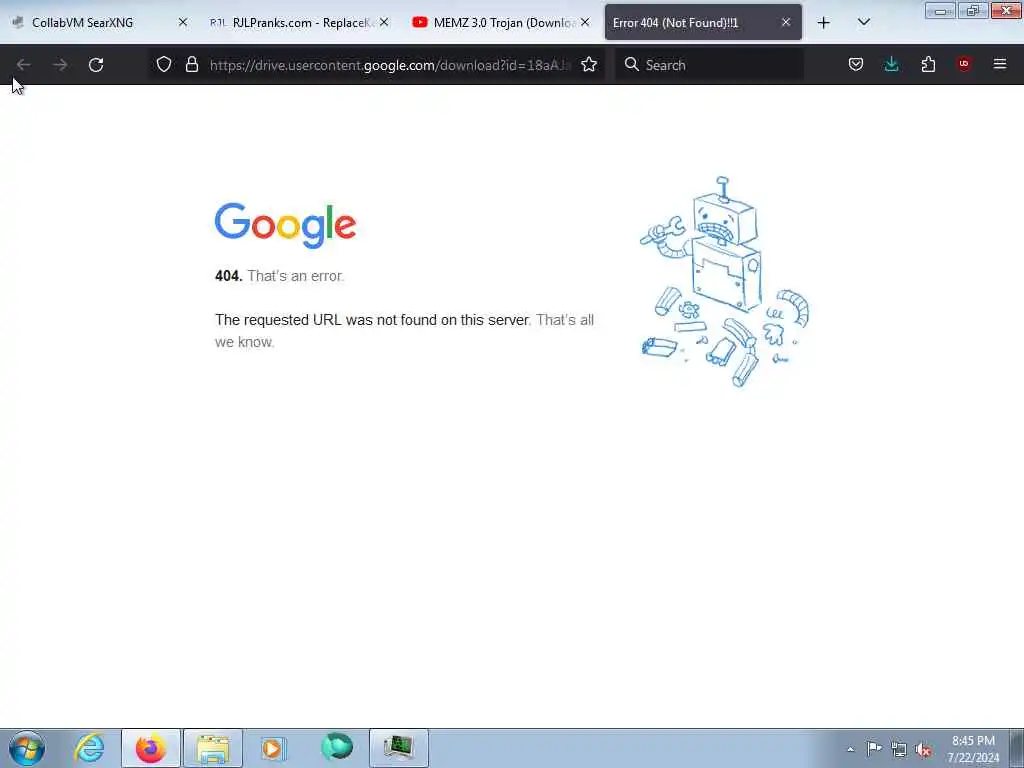Open Windows Media Player from taskbar
This screenshot has width=1024, height=768.
[x=274, y=748]
